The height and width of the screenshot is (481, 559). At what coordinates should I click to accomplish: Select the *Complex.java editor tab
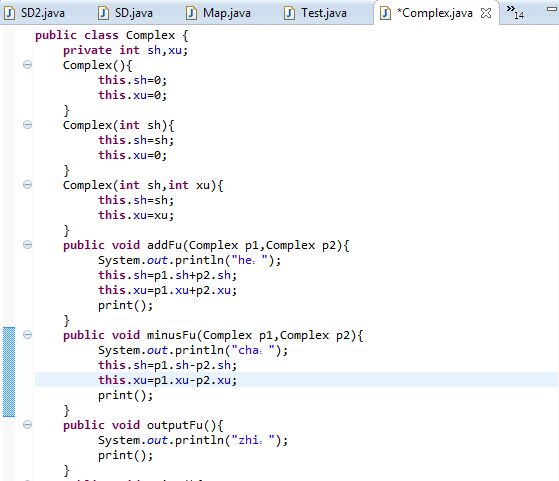435,13
